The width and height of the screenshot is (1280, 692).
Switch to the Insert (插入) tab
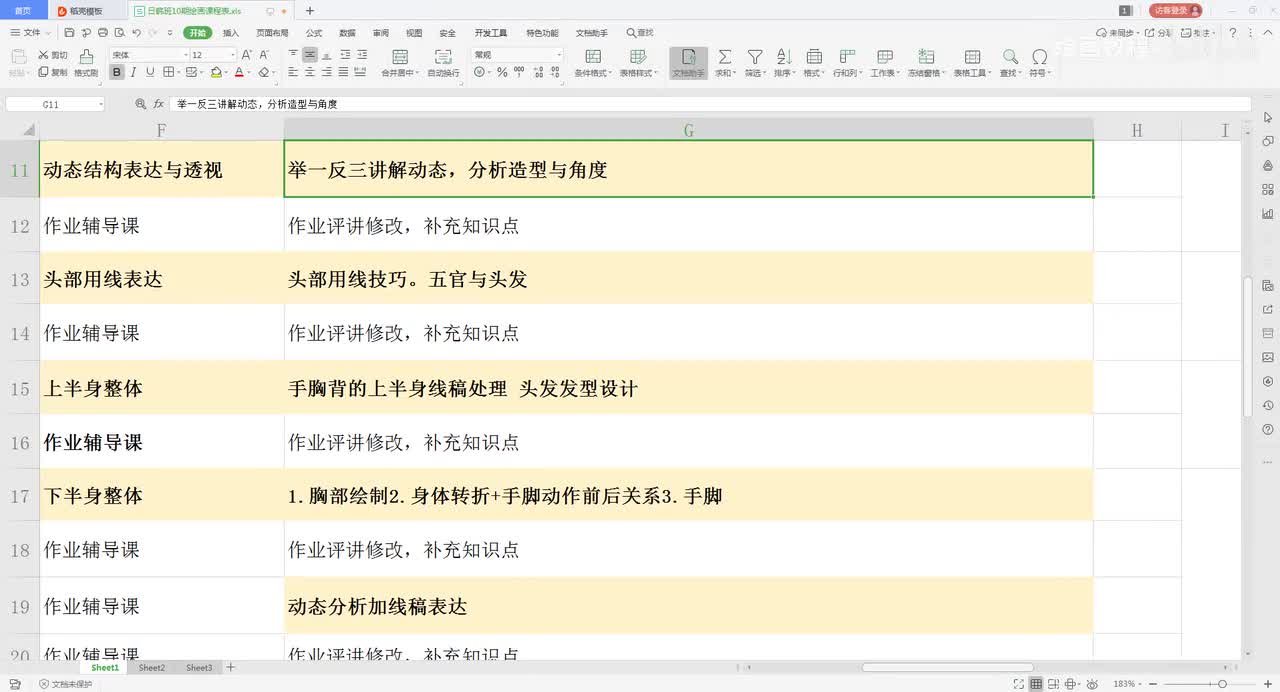point(231,33)
